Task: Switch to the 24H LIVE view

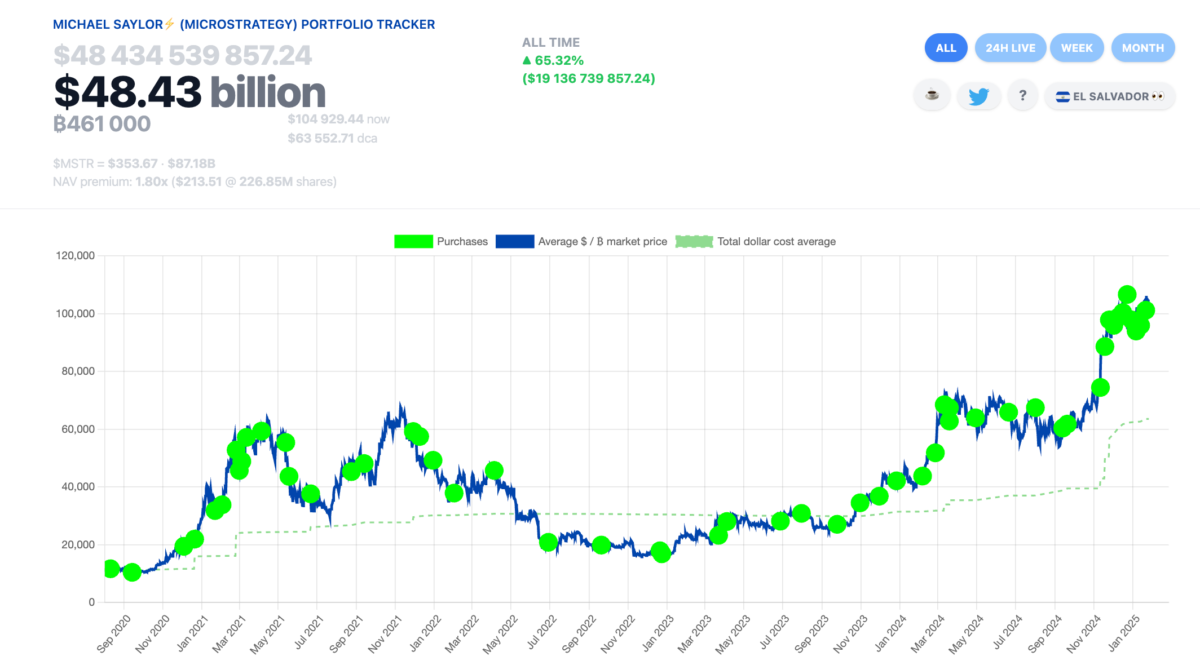Action: (x=1010, y=48)
